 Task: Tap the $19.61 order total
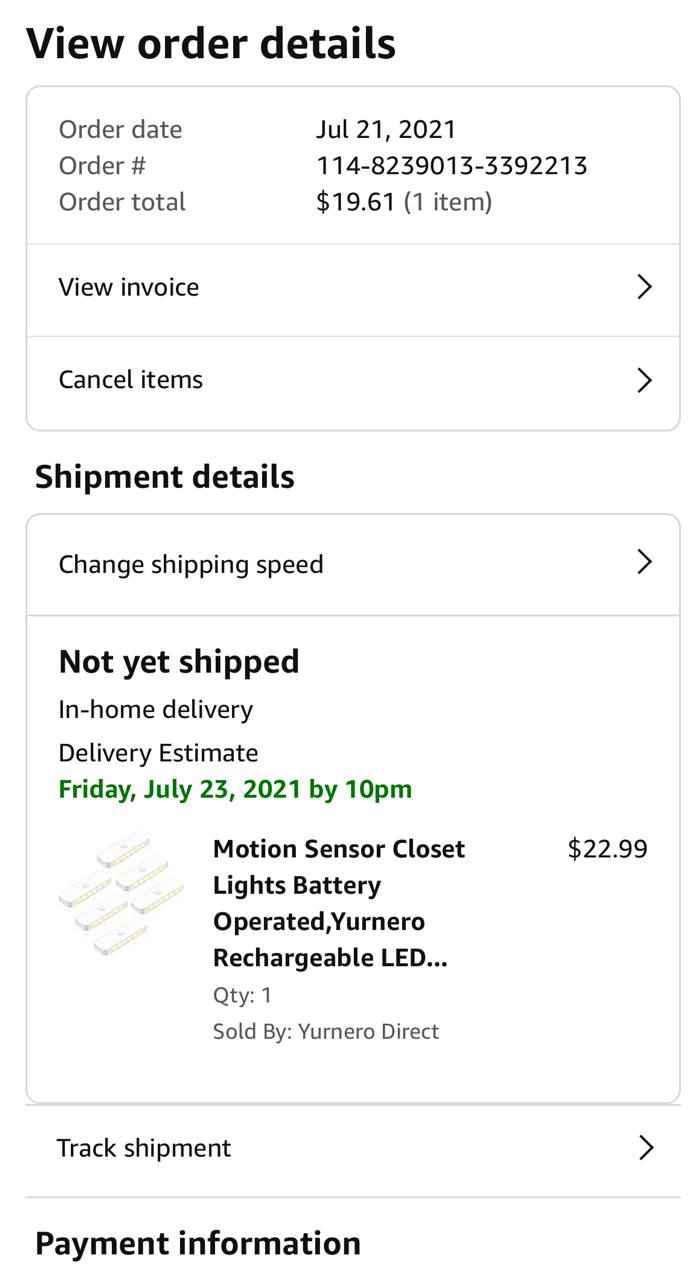click(356, 202)
